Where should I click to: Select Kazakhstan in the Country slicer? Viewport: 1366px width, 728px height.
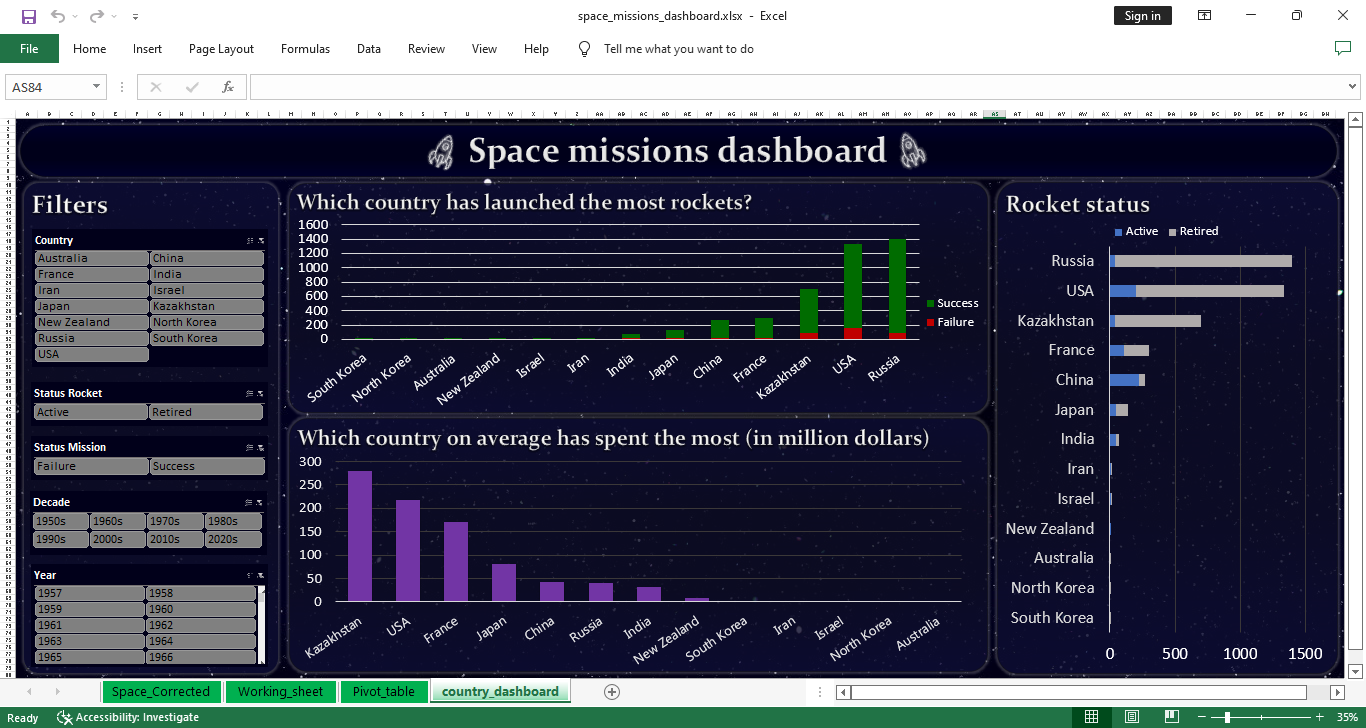click(206, 306)
